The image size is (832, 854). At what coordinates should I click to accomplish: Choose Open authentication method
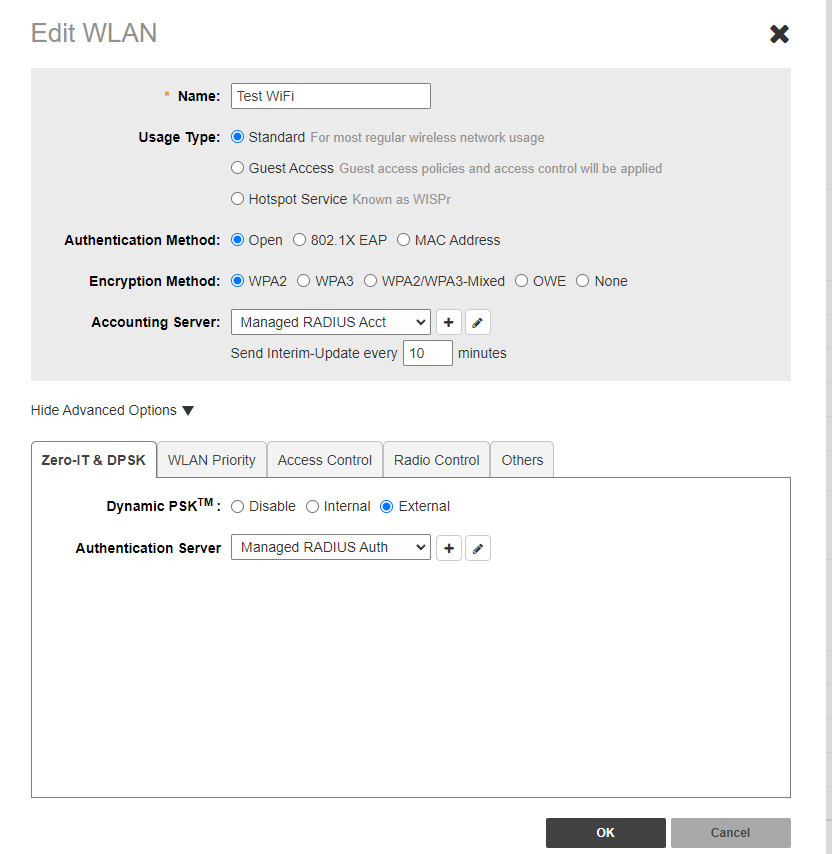[237, 240]
